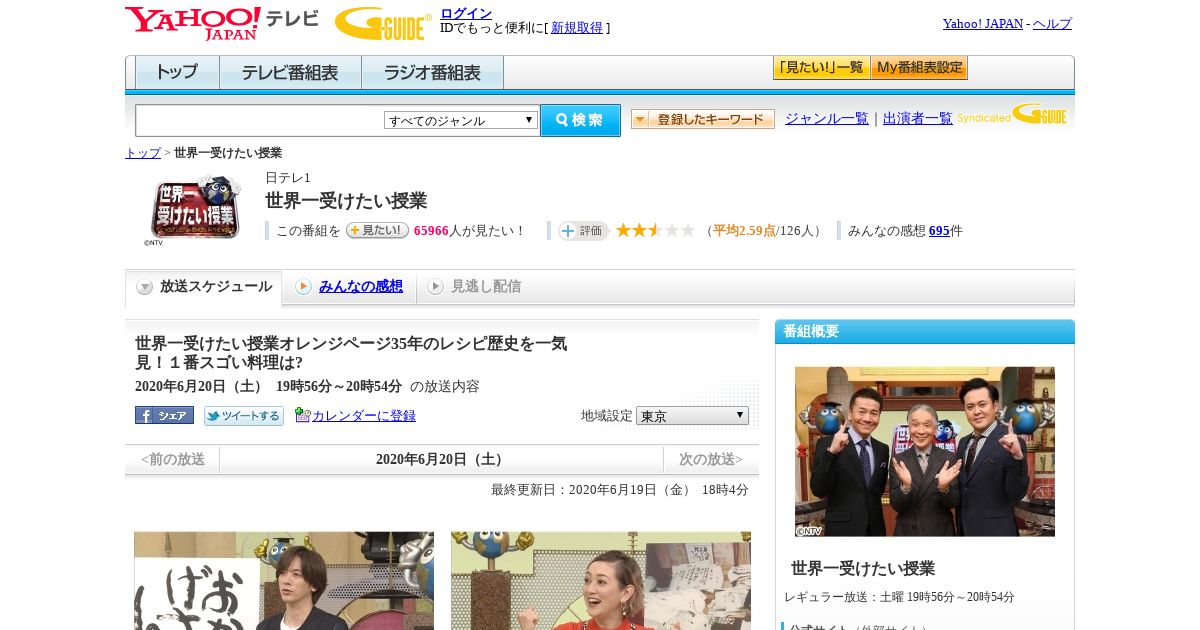Switch to the トップ tab
This screenshot has height=630, width=1200.
point(177,73)
